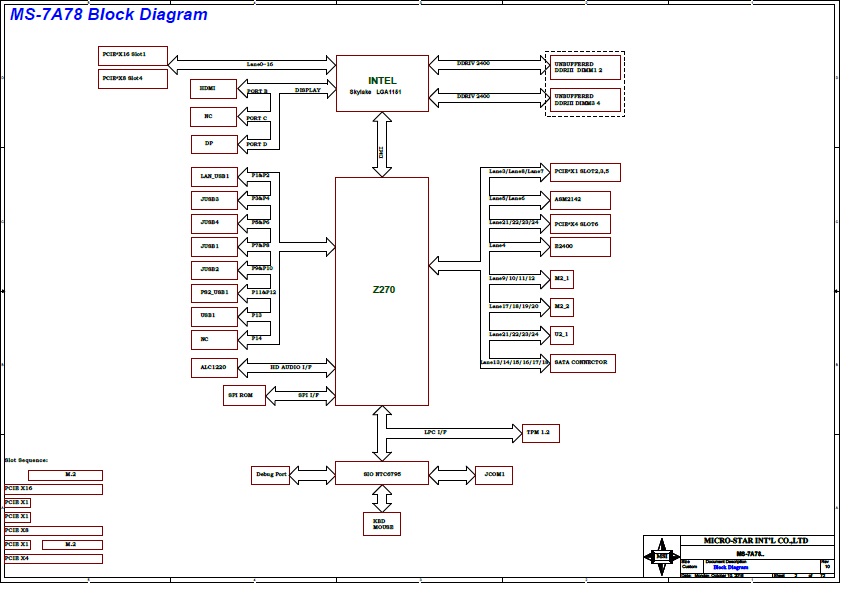Click the 'Lane17/18/19/20' label
Screen dimensions: 851x602
[x=513, y=306]
